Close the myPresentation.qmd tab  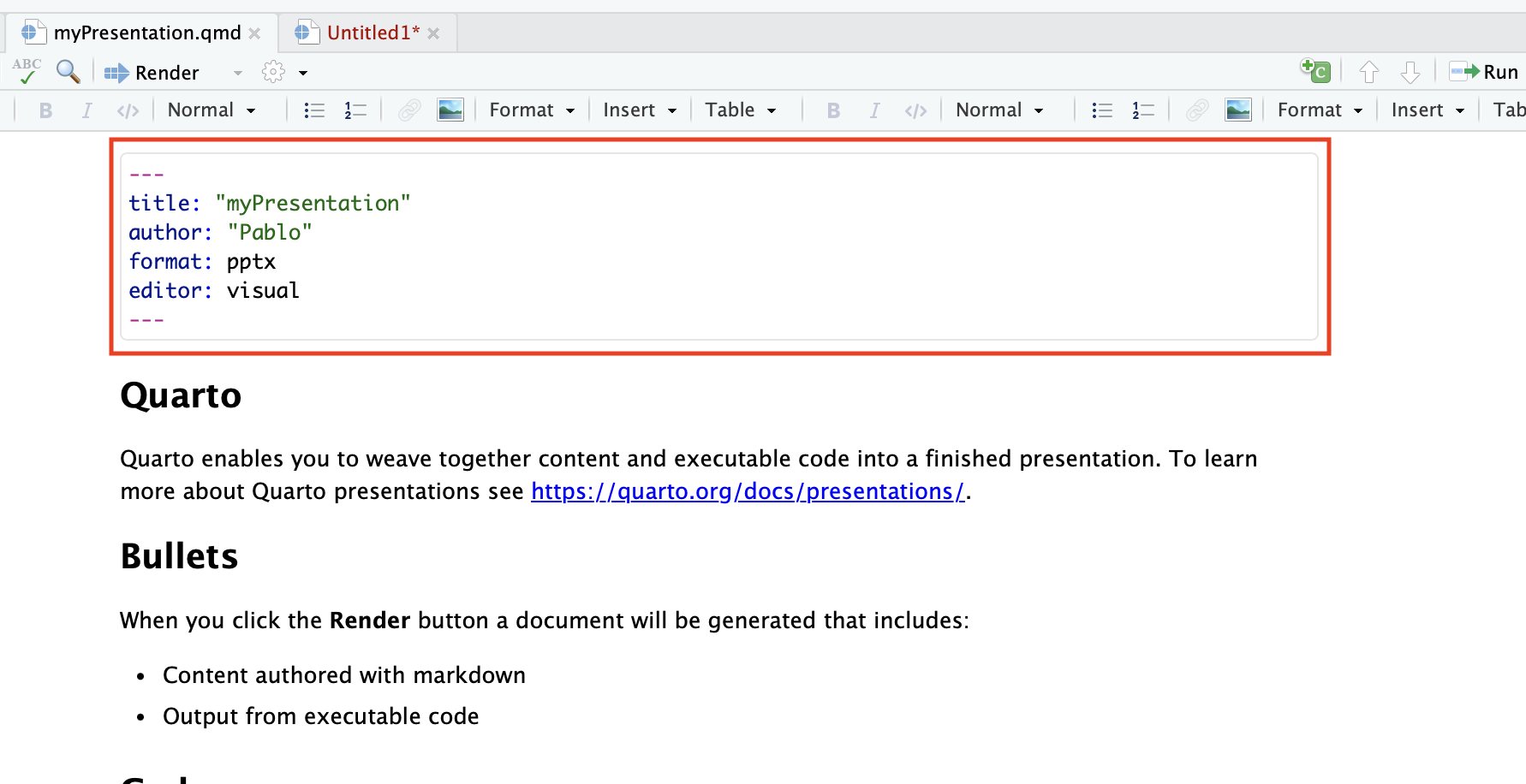point(254,33)
